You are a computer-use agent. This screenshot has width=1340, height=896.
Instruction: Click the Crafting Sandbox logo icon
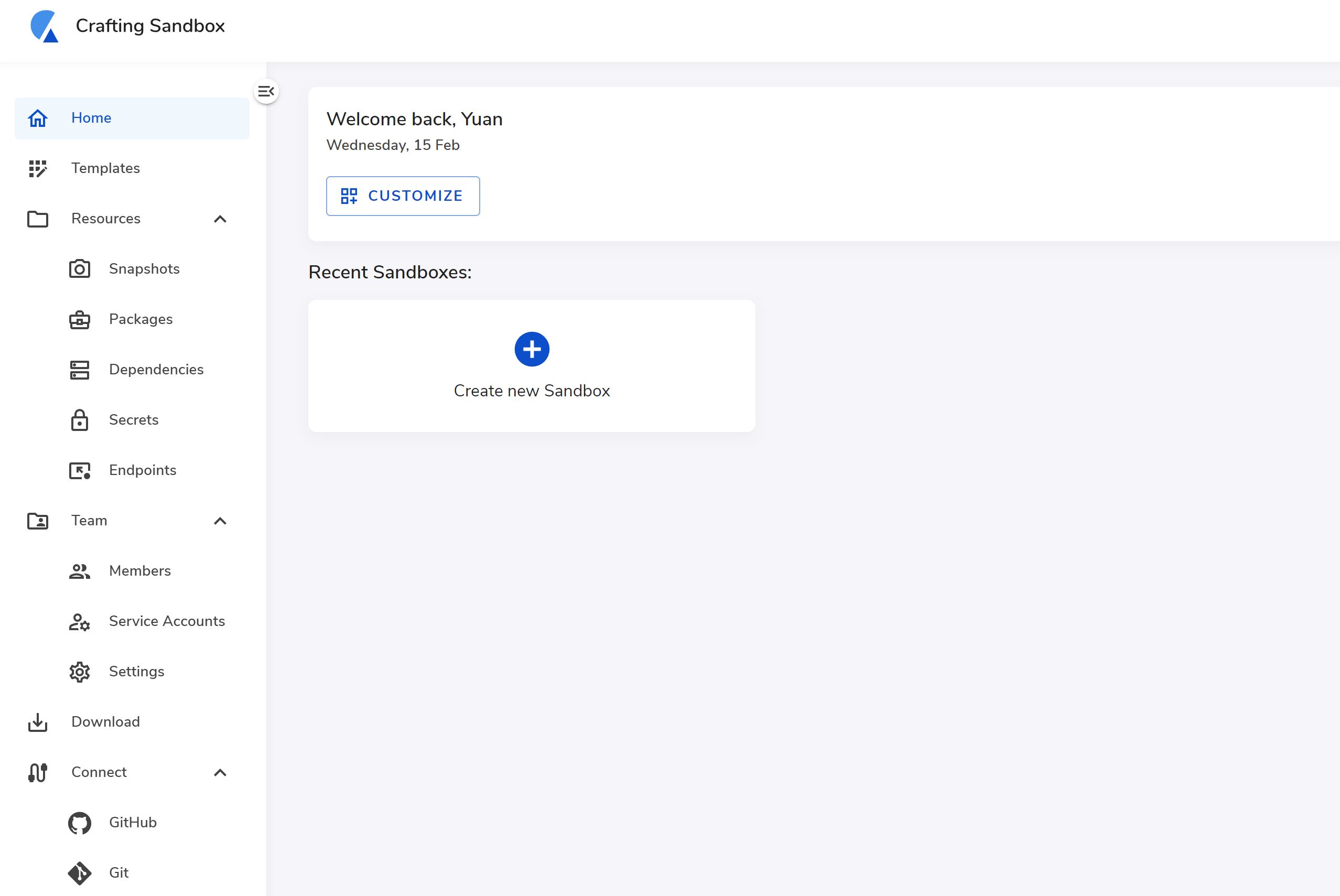point(44,26)
